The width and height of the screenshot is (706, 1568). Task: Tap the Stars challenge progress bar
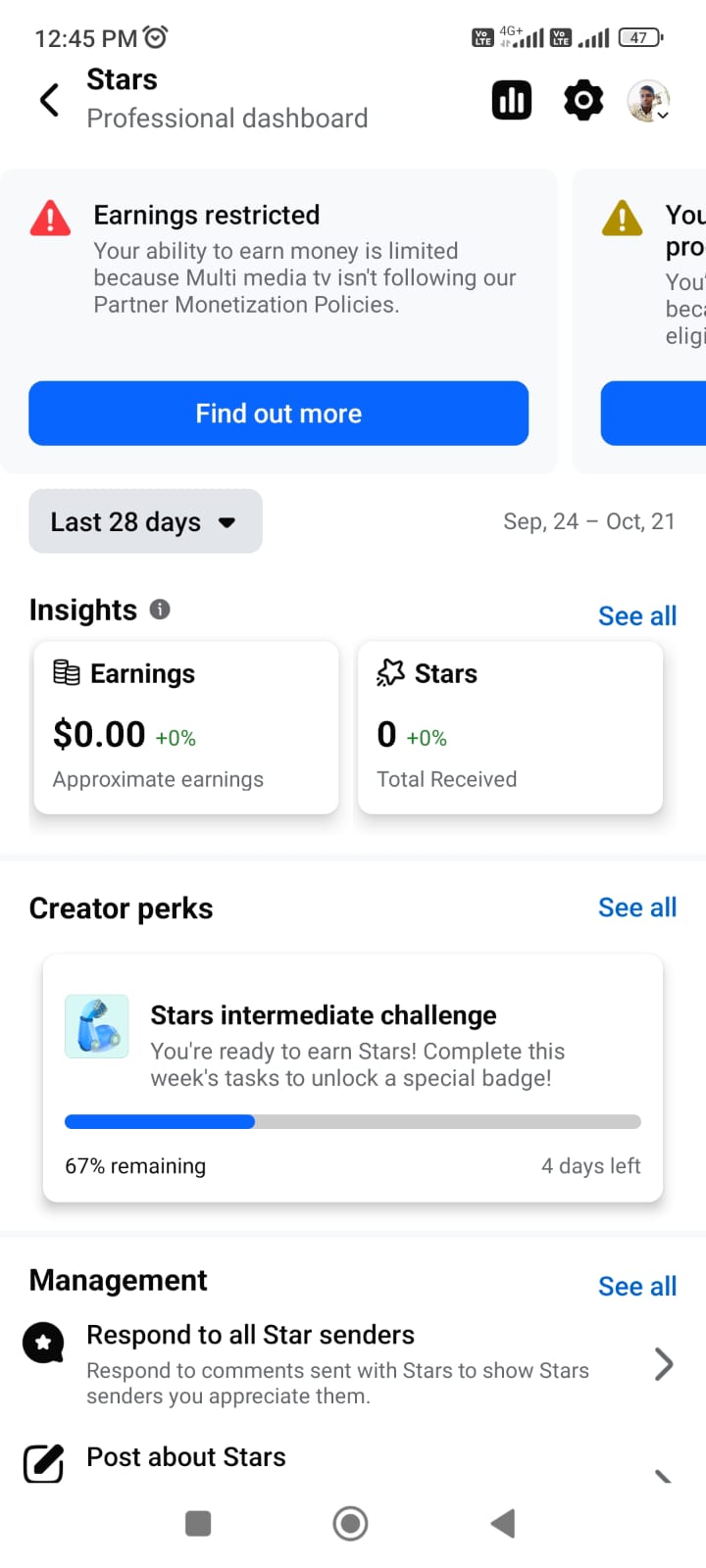(x=353, y=1122)
